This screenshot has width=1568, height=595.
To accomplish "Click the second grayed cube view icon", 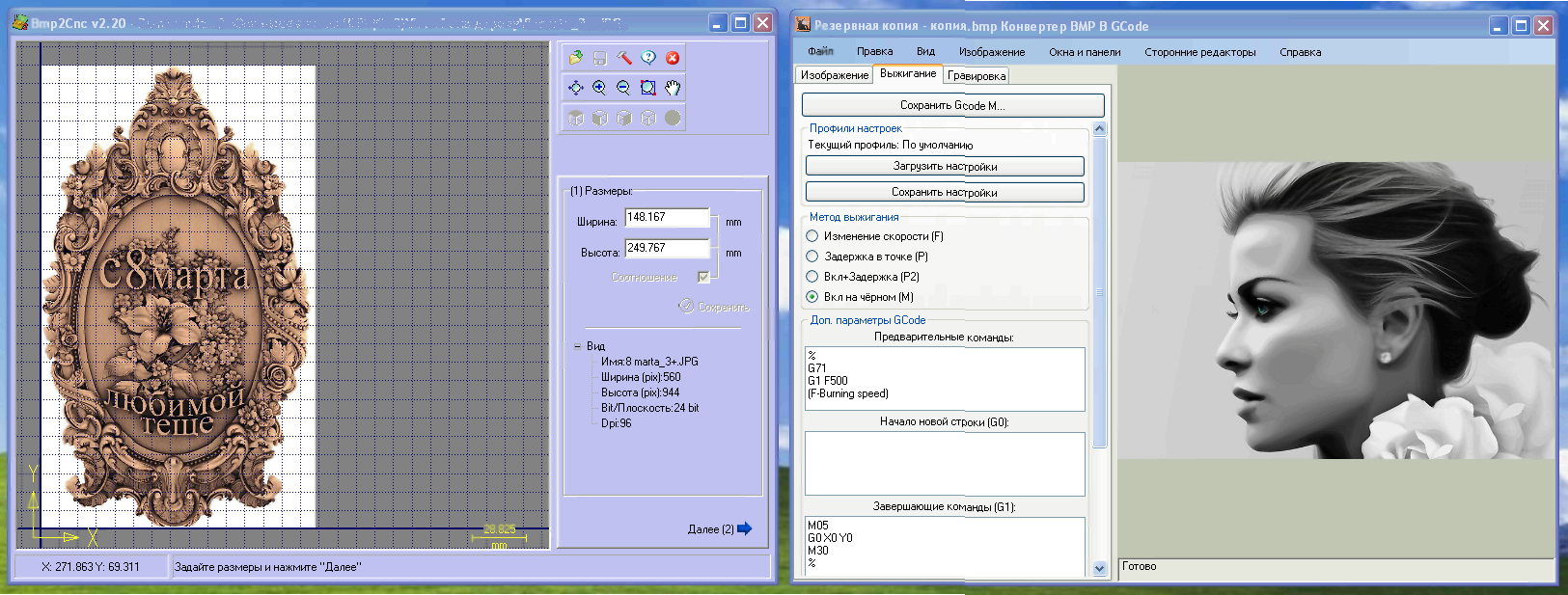I will pos(600,118).
